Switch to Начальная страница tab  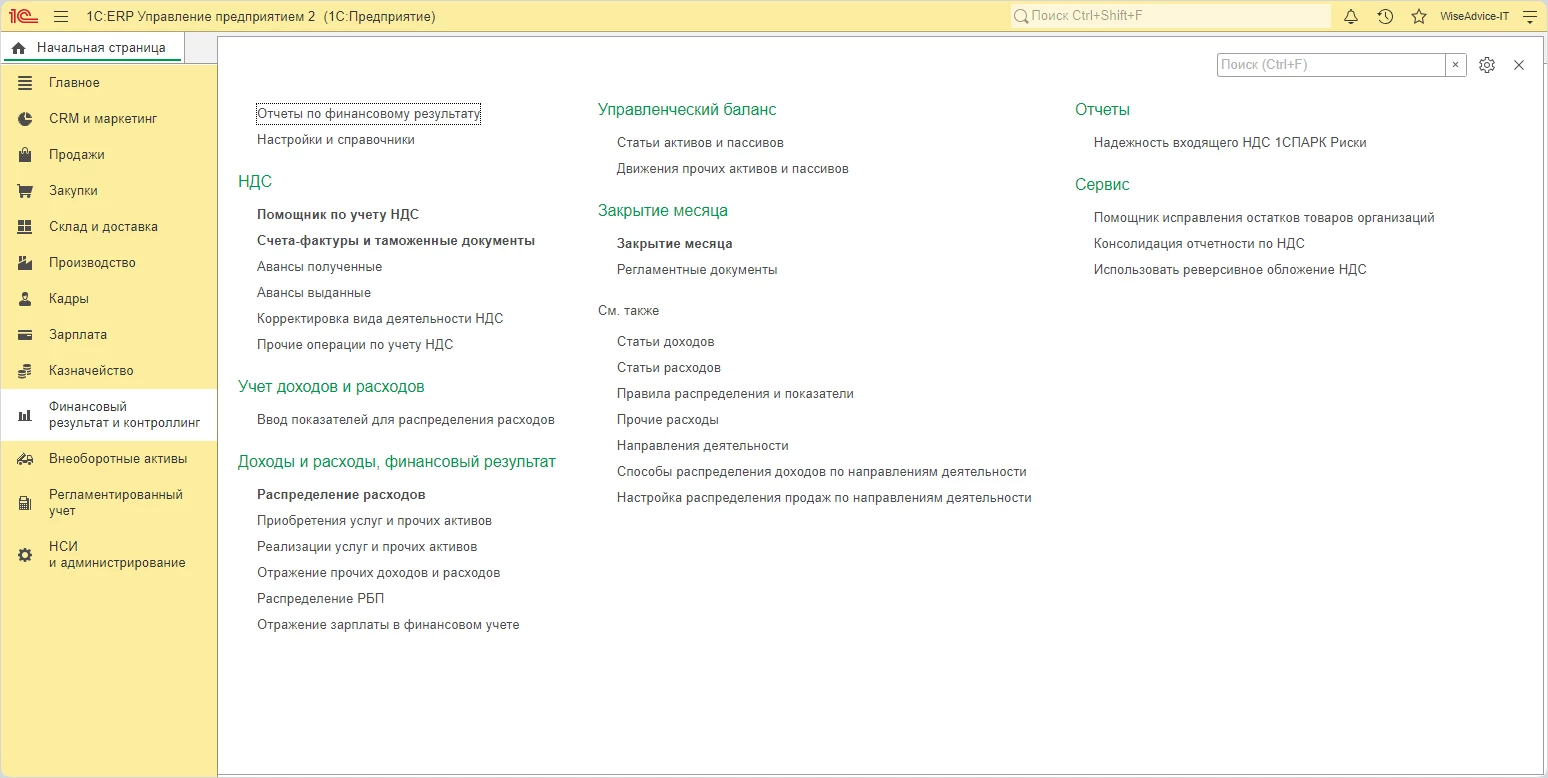[92, 48]
